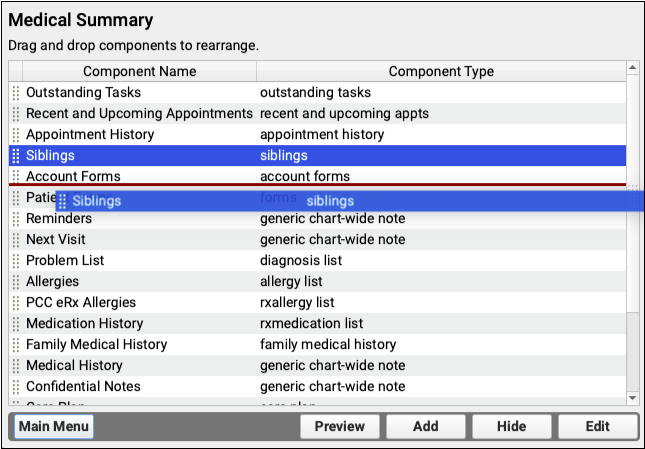Return to the Main Menu
Viewport: 645px width, 449px height.
coord(53,426)
